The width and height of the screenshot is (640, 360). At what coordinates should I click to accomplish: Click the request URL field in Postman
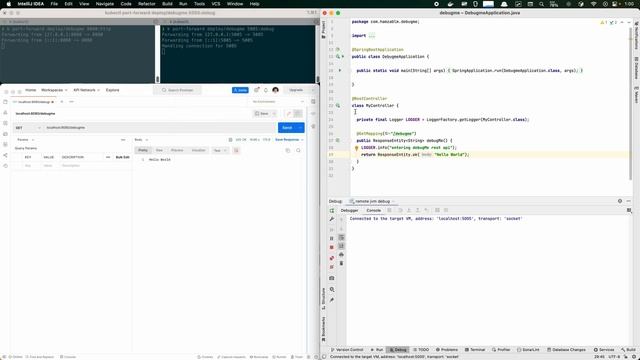click(x=159, y=128)
